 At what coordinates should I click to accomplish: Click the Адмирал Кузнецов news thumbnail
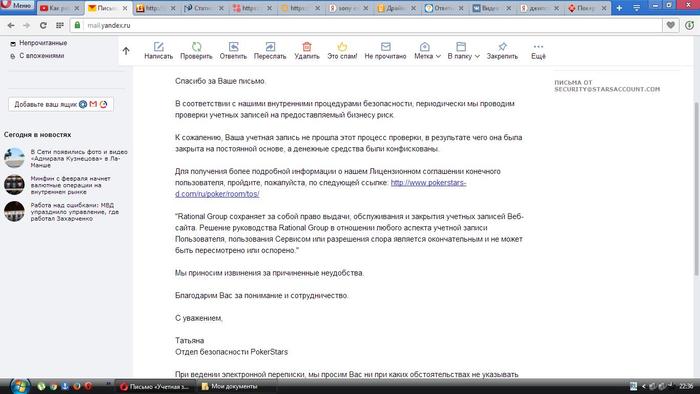tap(14, 158)
